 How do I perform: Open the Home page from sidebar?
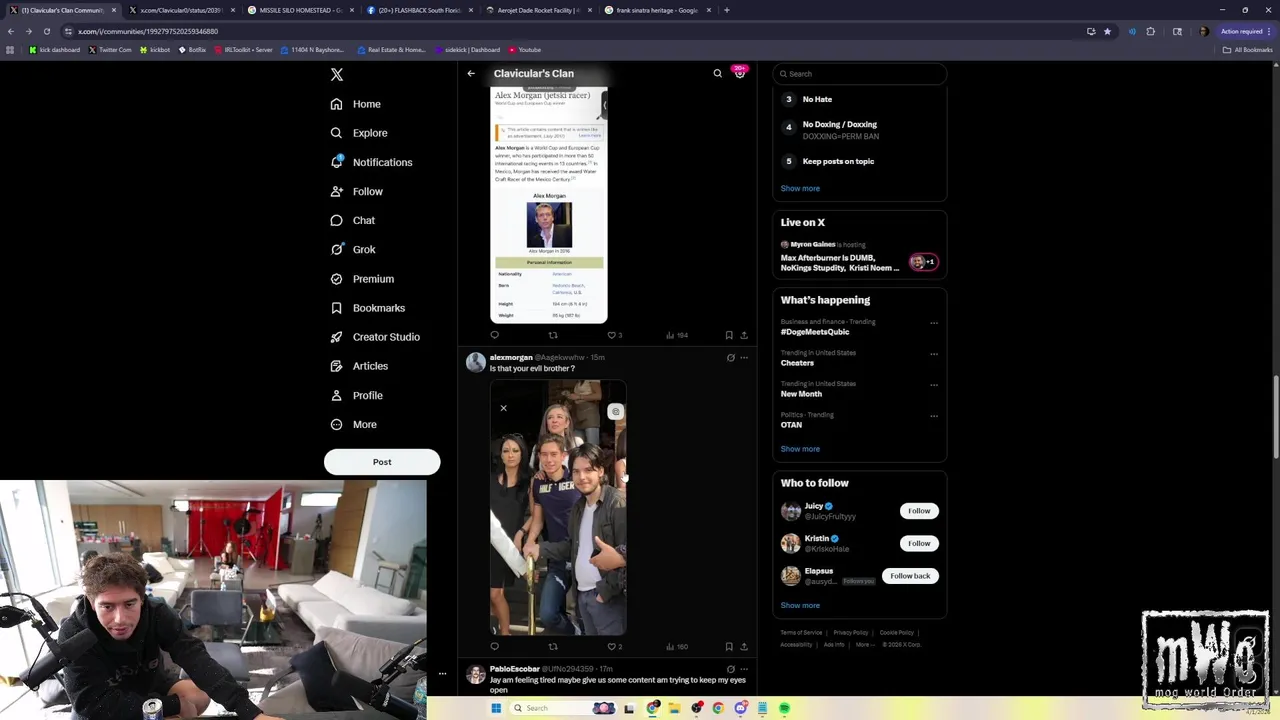(355, 104)
